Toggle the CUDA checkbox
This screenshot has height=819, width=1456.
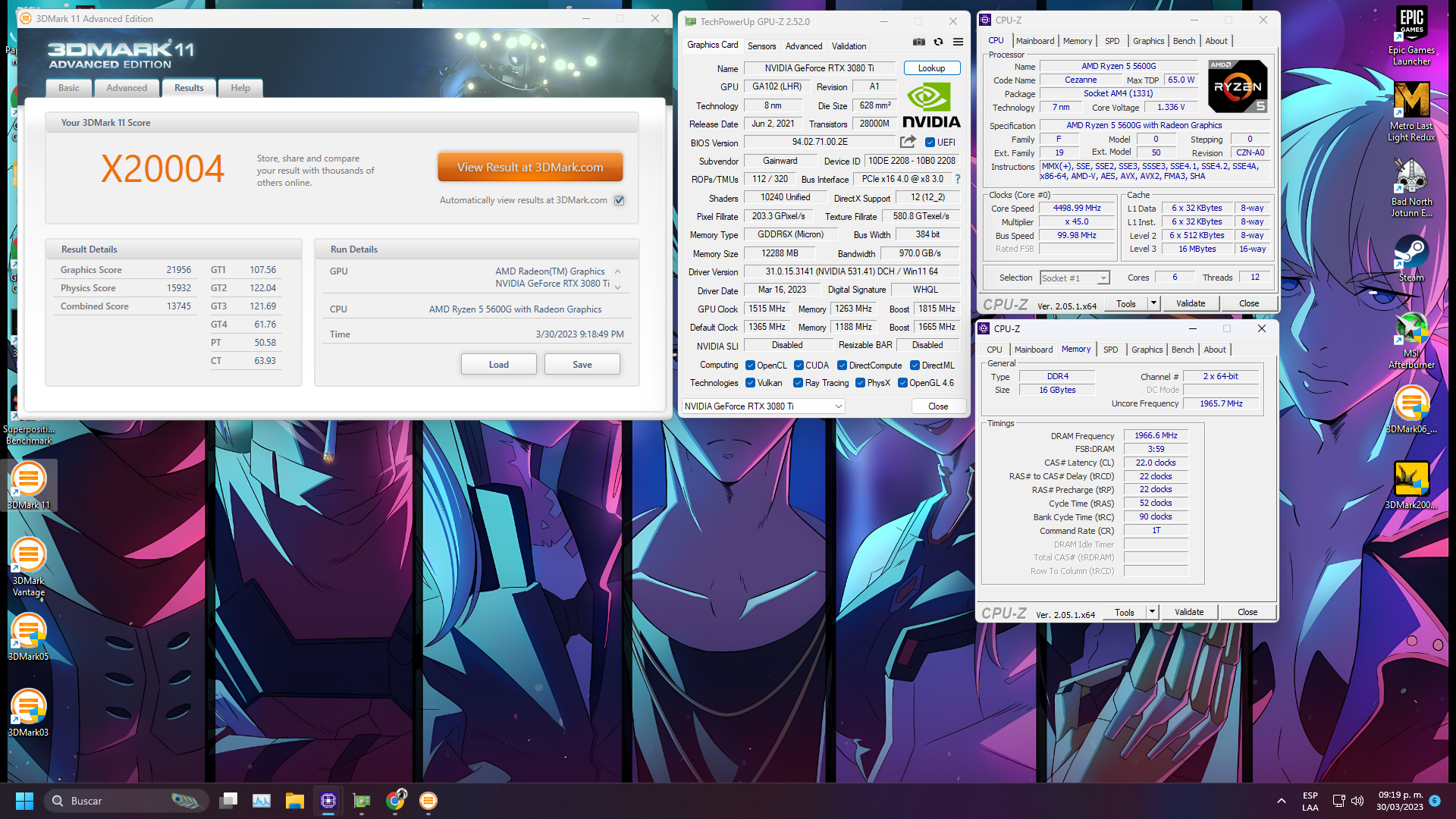coord(799,365)
